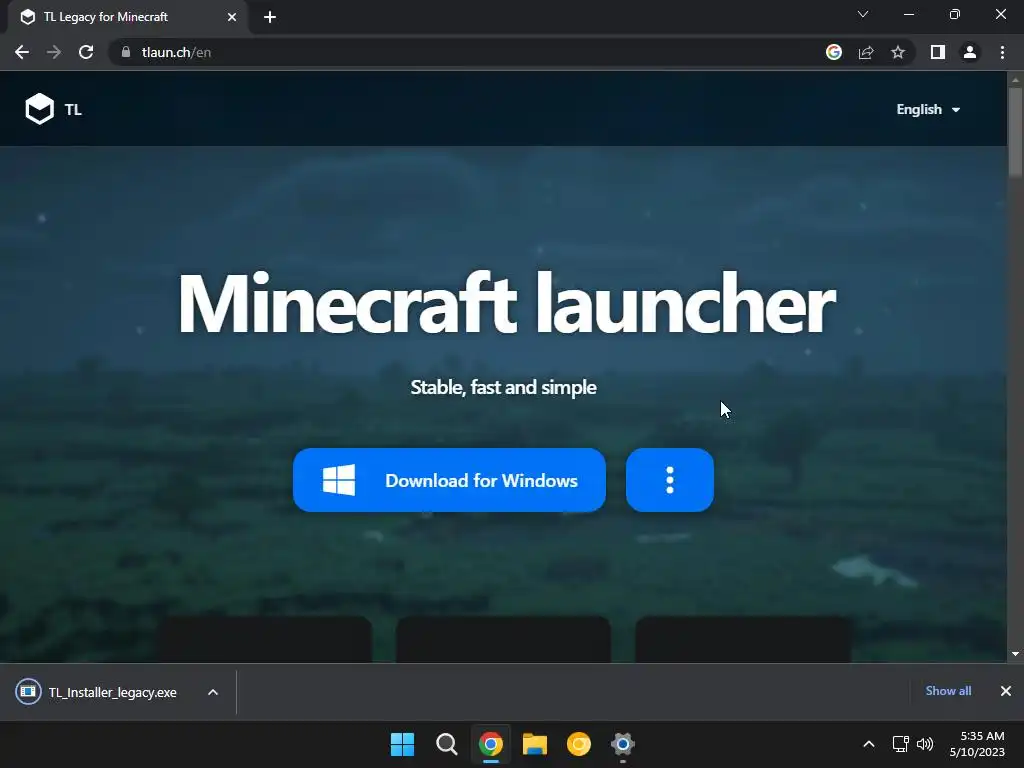
Task: Click Show all downloads link
Action: [x=948, y=691]
